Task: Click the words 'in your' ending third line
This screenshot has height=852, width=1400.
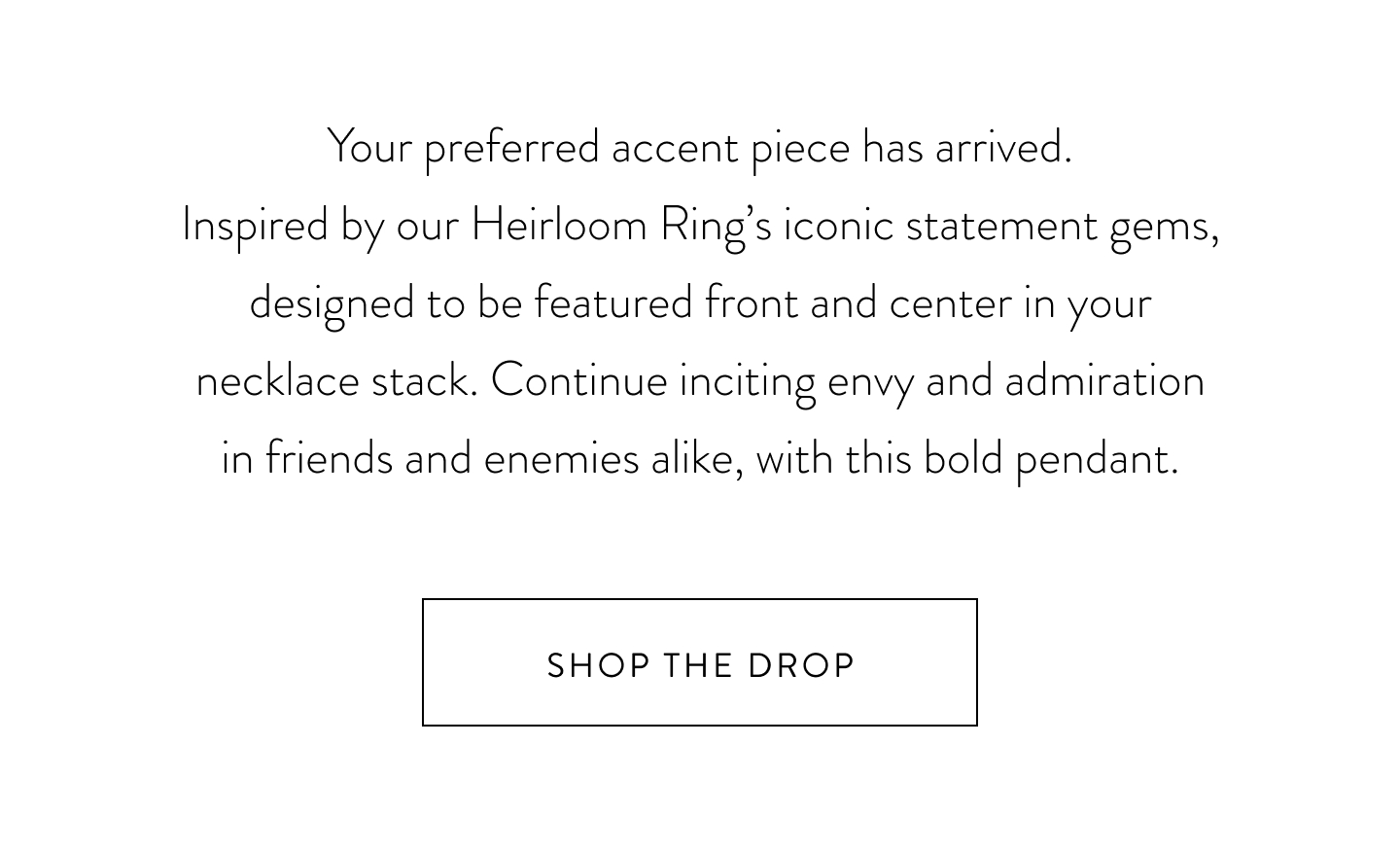Action: [x=1088, y=304]
